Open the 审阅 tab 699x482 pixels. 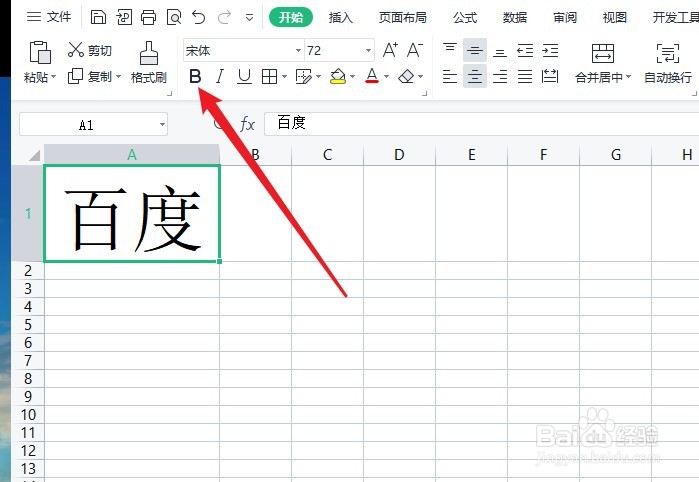point(565,17)
